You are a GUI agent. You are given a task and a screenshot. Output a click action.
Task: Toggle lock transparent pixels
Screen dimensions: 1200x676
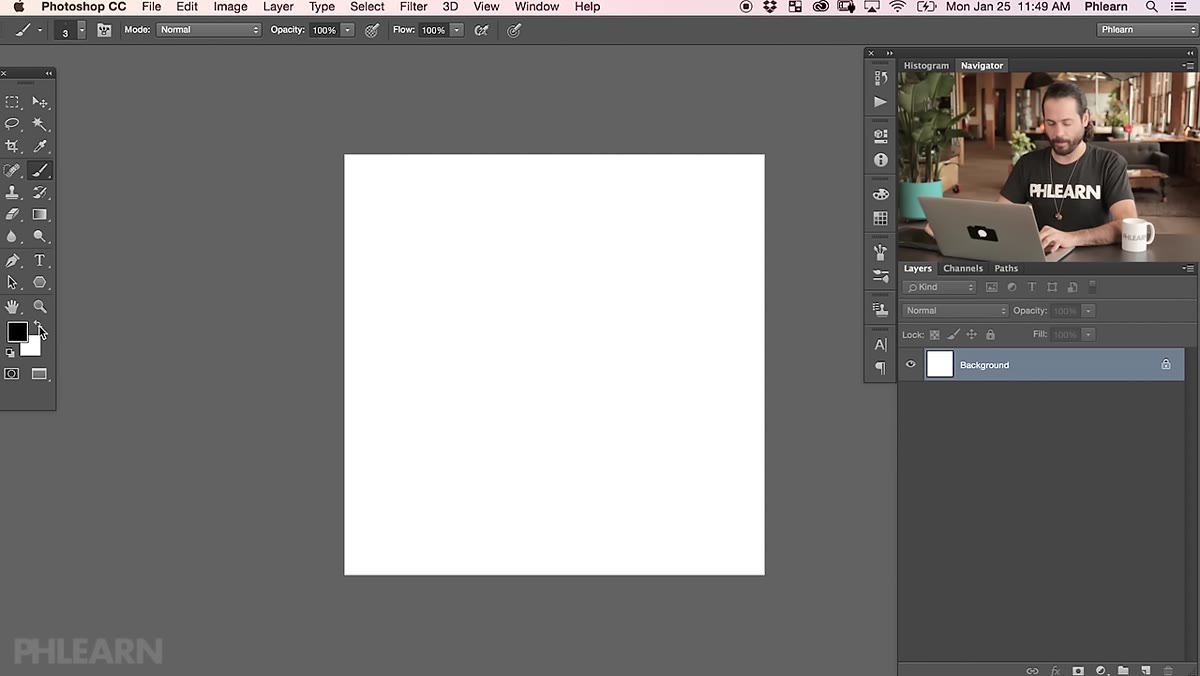[935, 335]
